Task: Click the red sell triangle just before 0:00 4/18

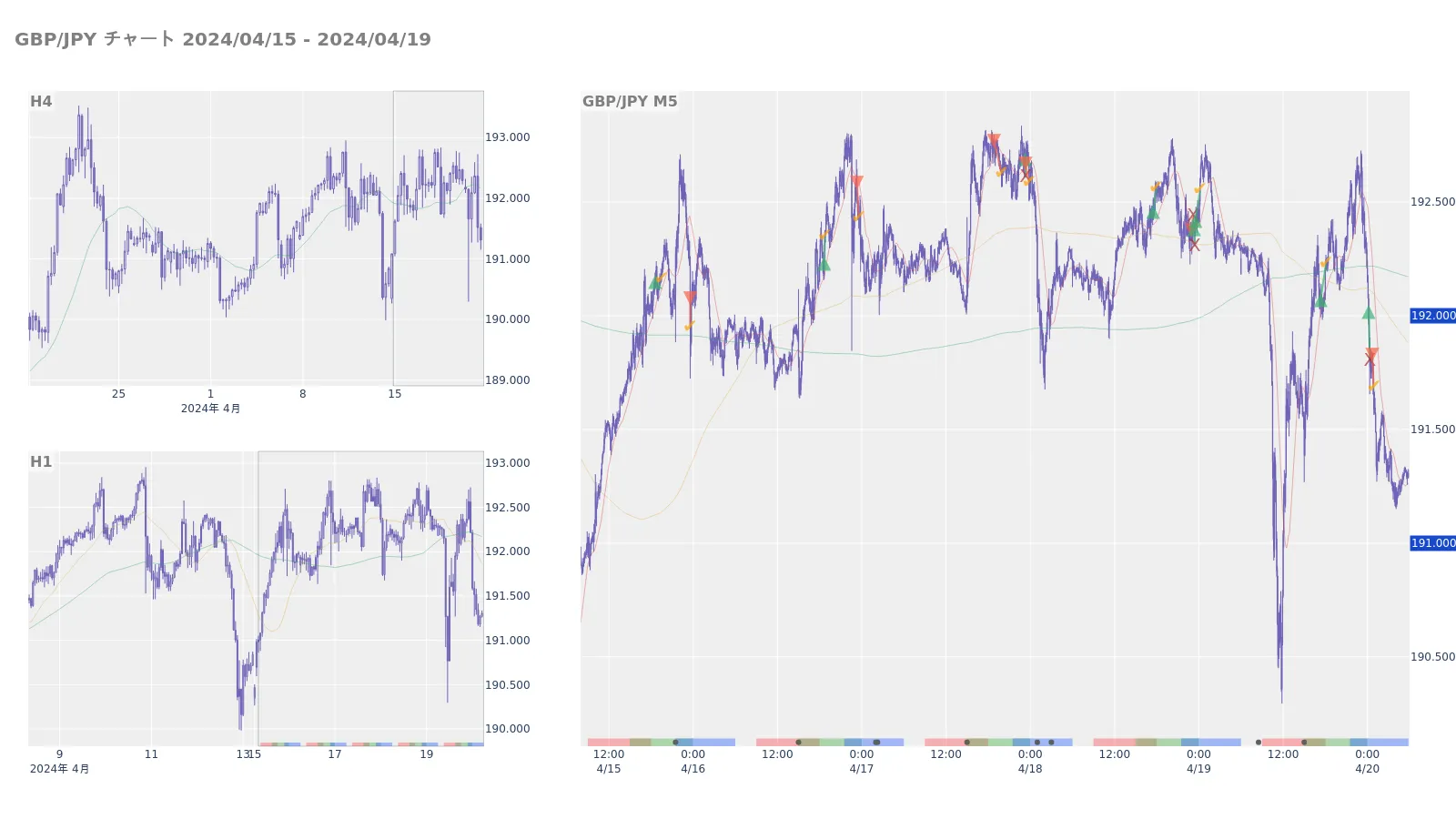Action: point(1026,163)
